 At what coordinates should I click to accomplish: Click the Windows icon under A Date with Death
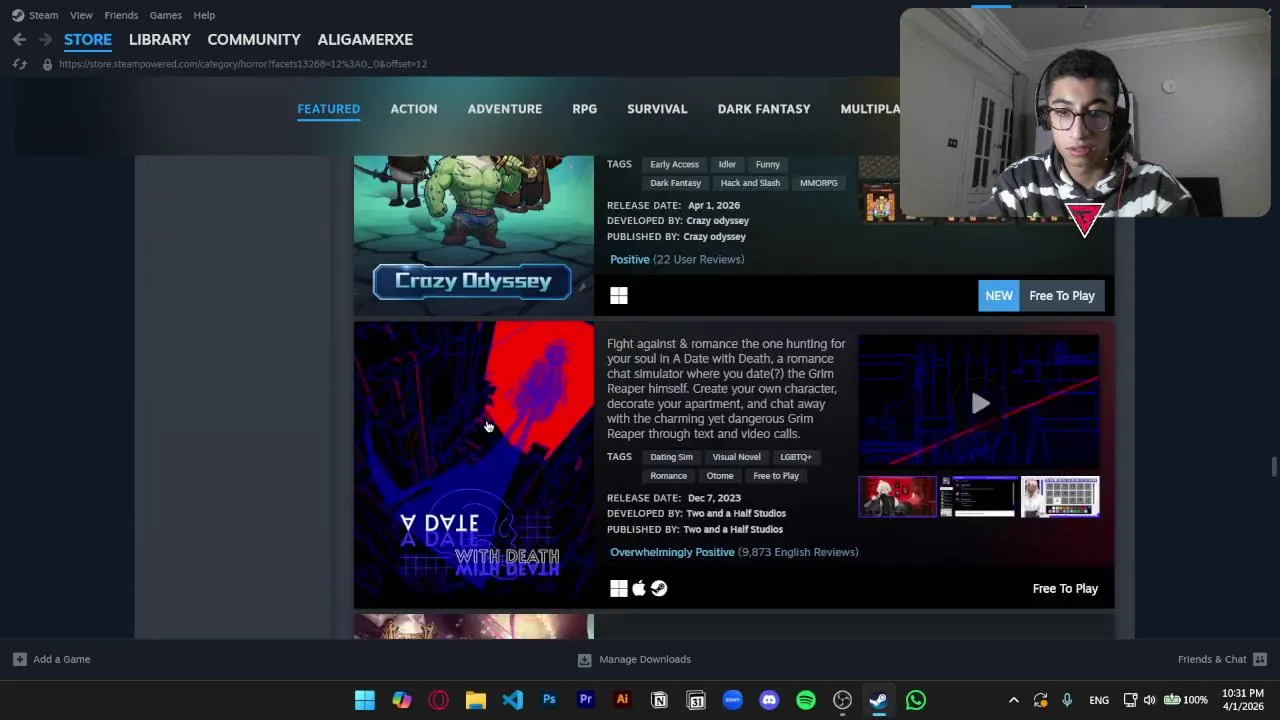pos(619,588)
